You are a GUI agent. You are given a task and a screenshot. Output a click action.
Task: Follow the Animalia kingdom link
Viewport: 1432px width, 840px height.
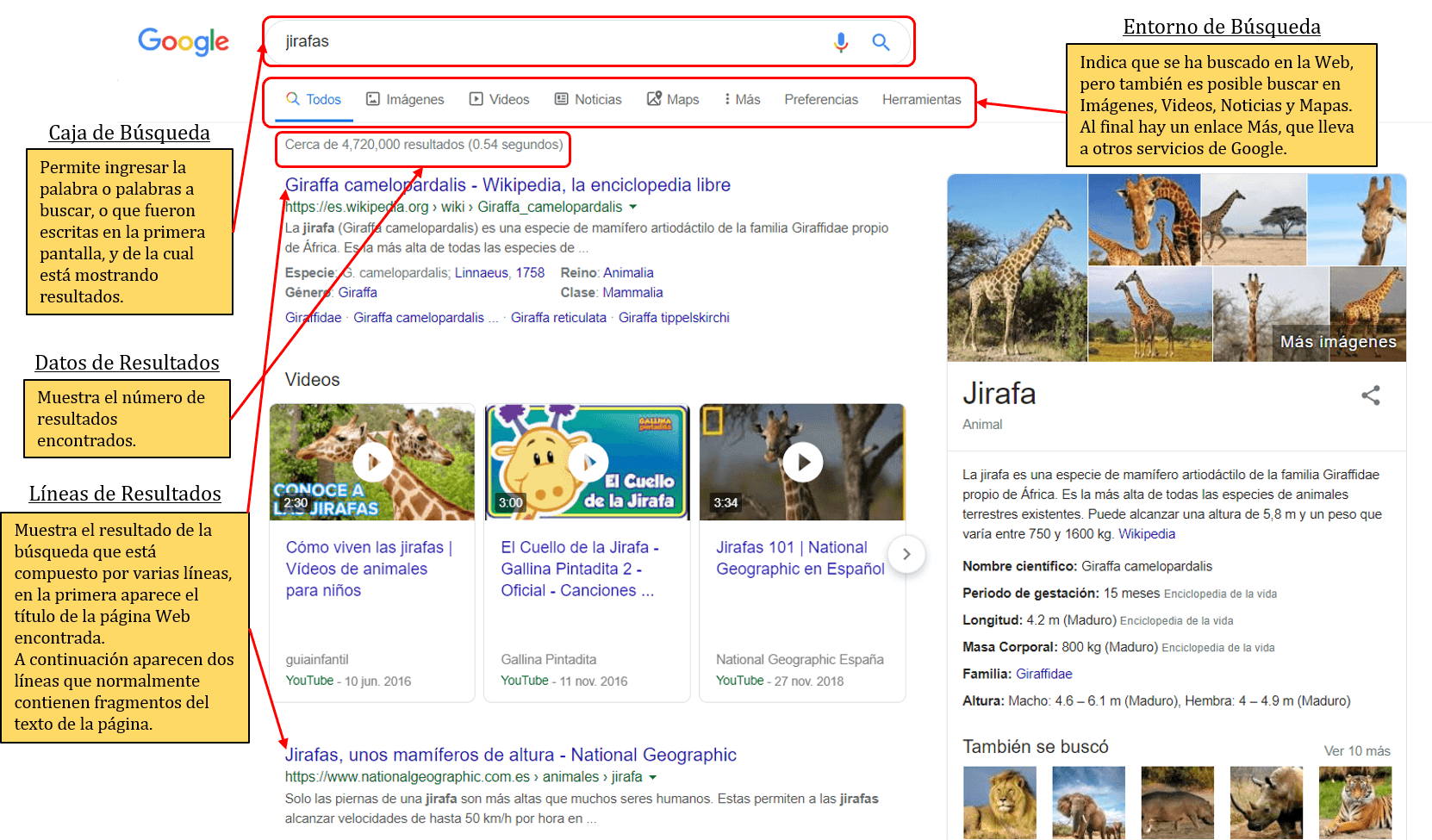tap(628, 272)
